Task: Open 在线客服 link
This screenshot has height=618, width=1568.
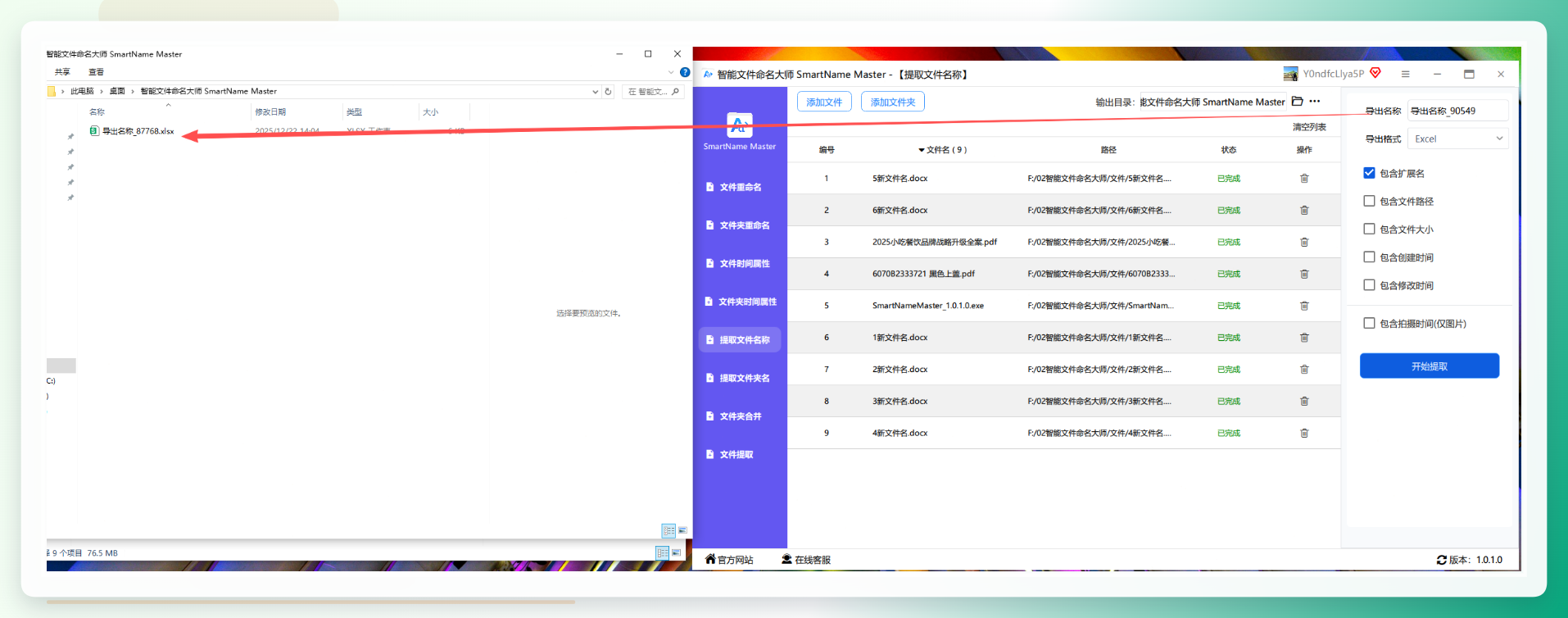Action: tap(806, 560)
